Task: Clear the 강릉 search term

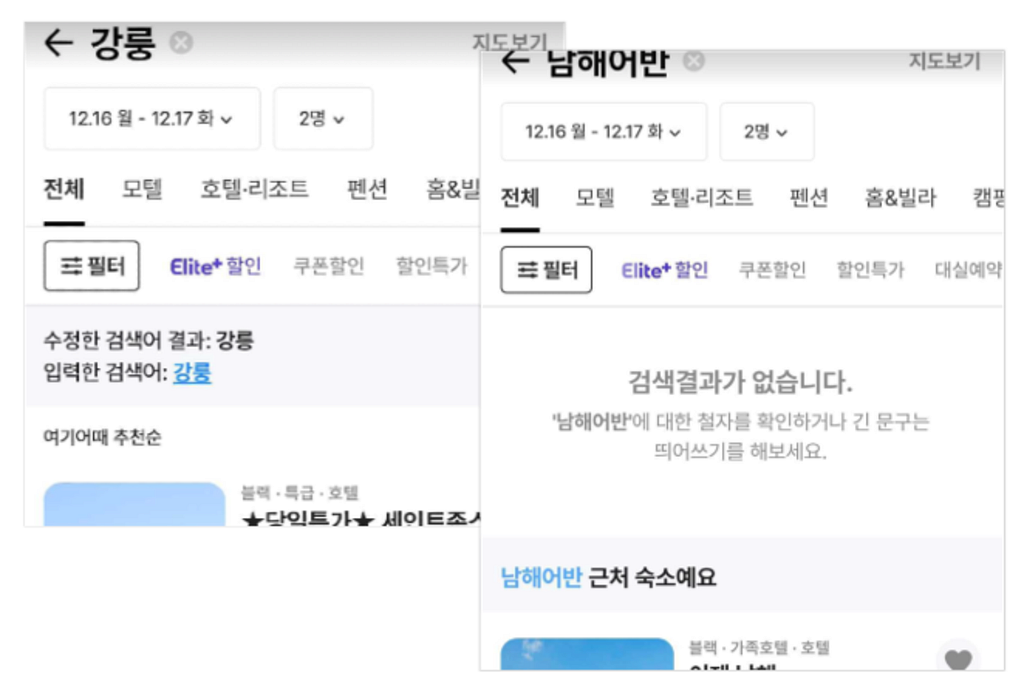Action: [x=181, y=42]
